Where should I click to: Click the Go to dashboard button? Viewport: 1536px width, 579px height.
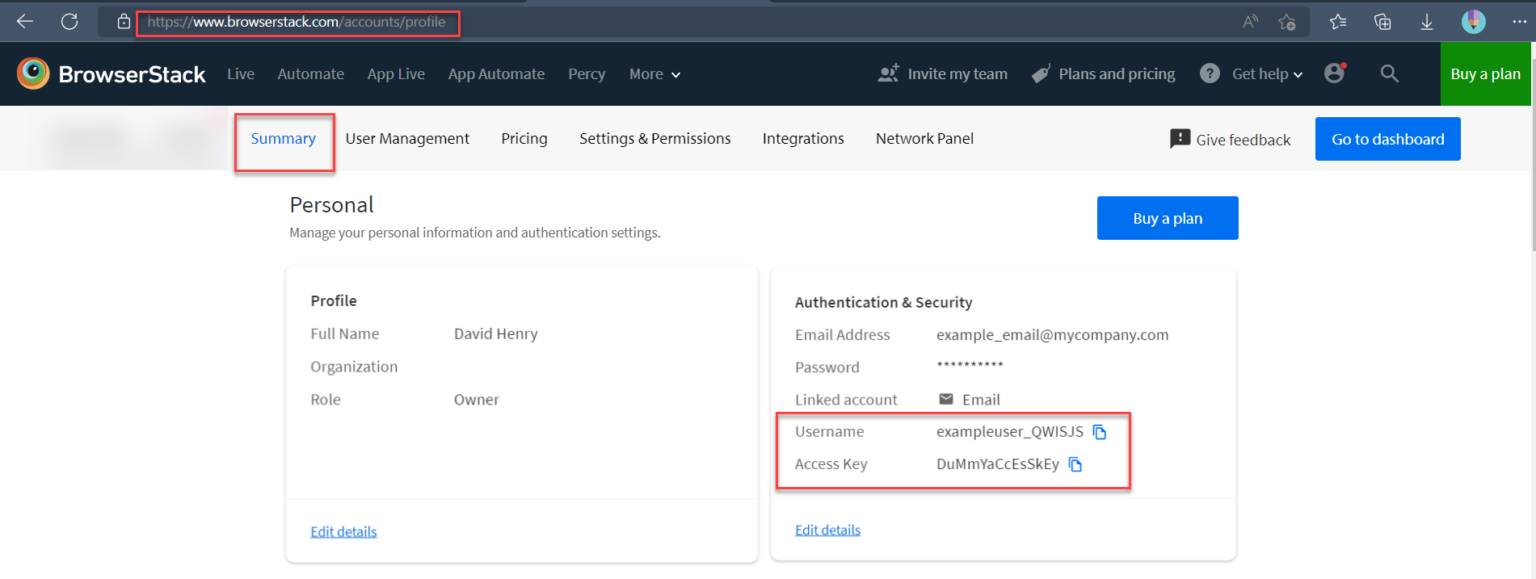[1387, 139]
